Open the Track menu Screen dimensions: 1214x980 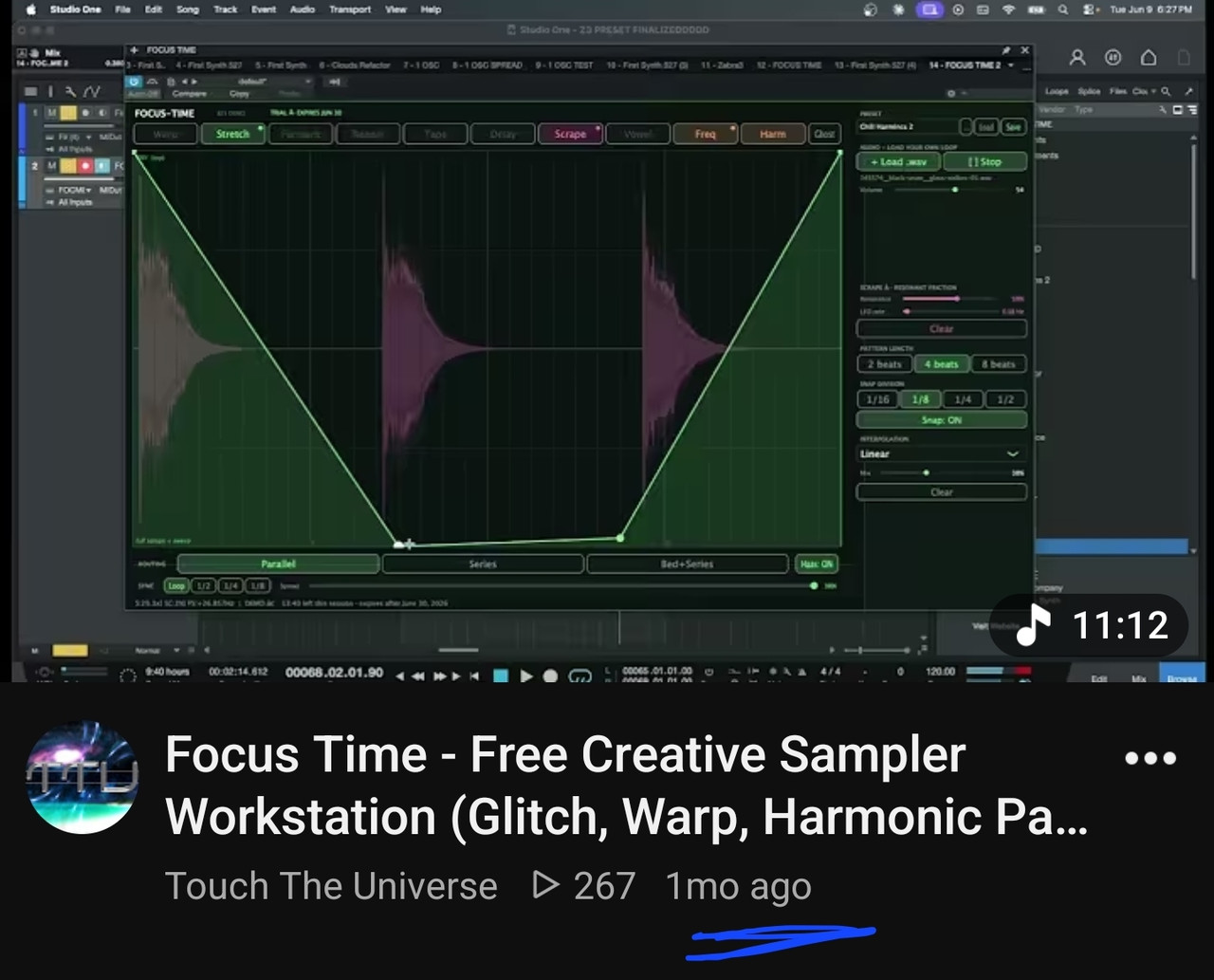pyautogui.click(x=226, y=9)
